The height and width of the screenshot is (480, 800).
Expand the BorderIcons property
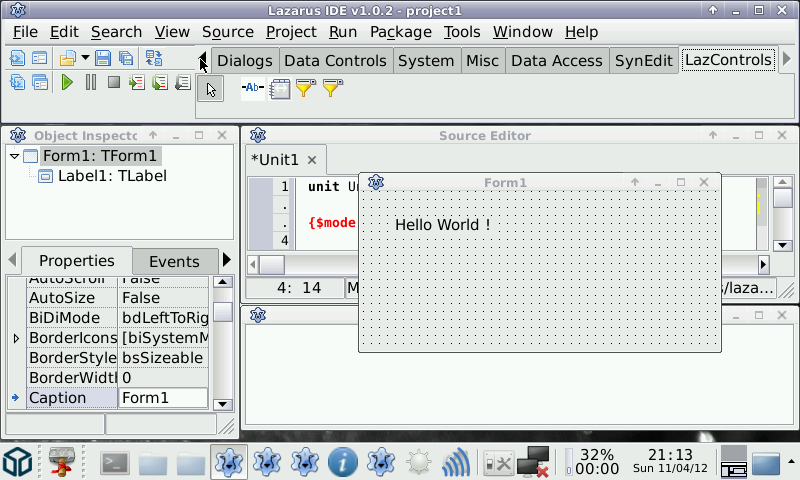[x=16, y=338]
